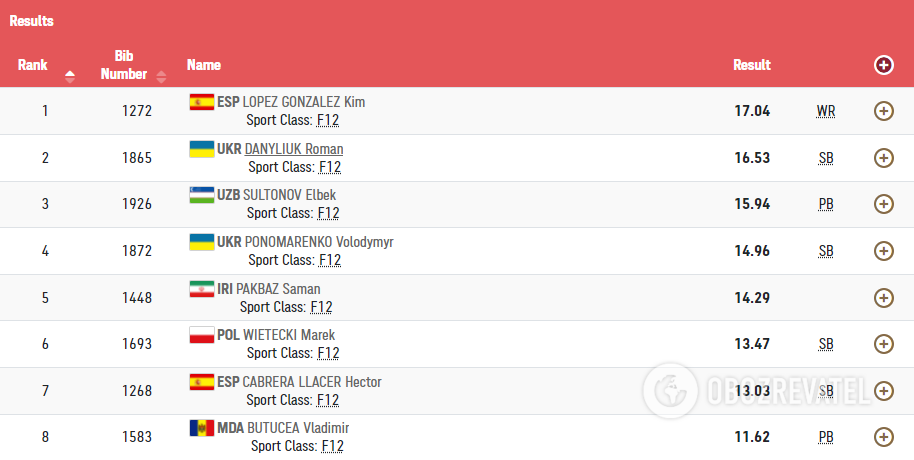This screenshot has width=914, height=460.
Task: Click the SB label on Wietecki's result
Action: [826, 344]
